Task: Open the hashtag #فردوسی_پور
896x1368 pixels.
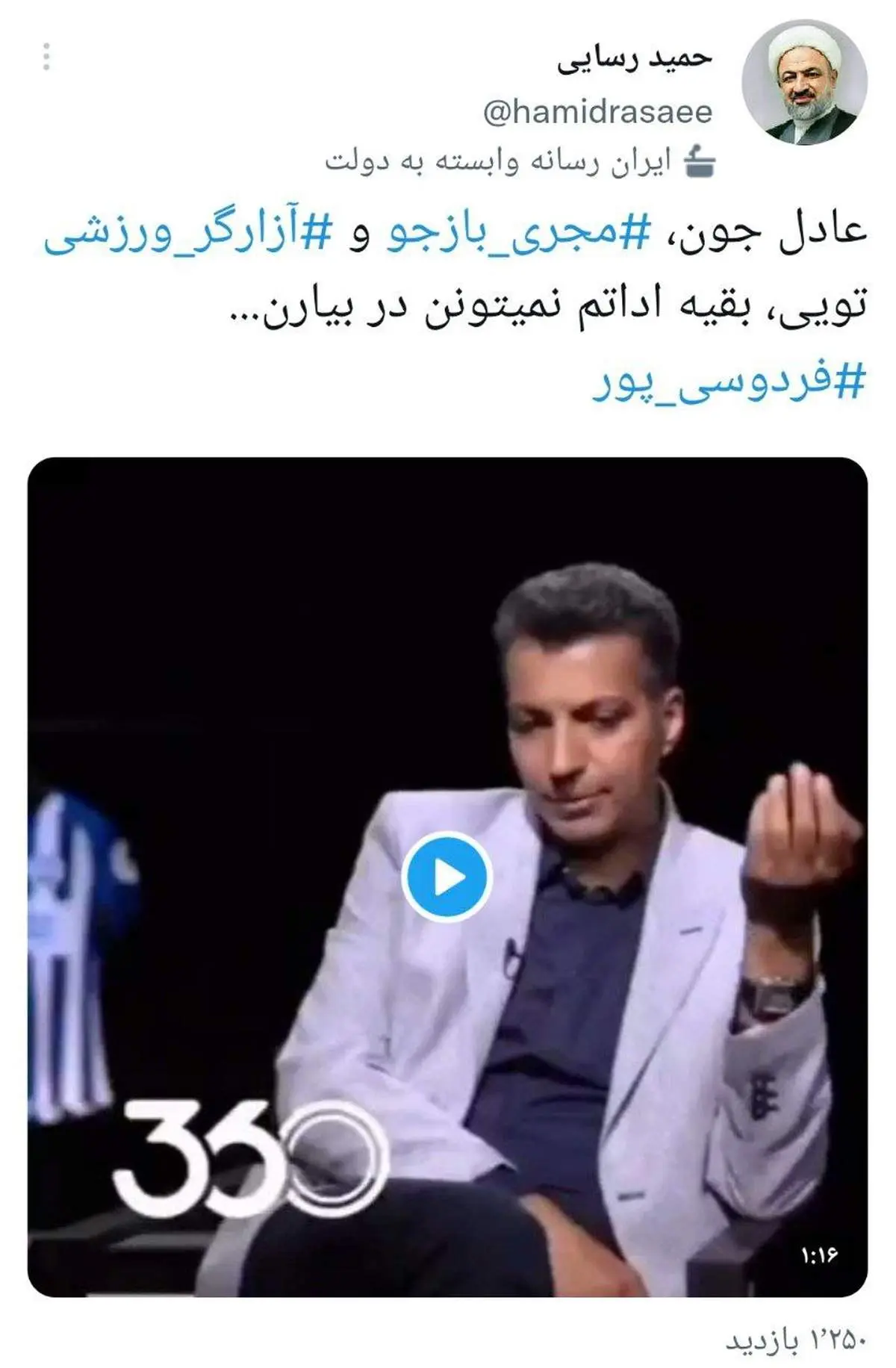Action: point(729,383)
